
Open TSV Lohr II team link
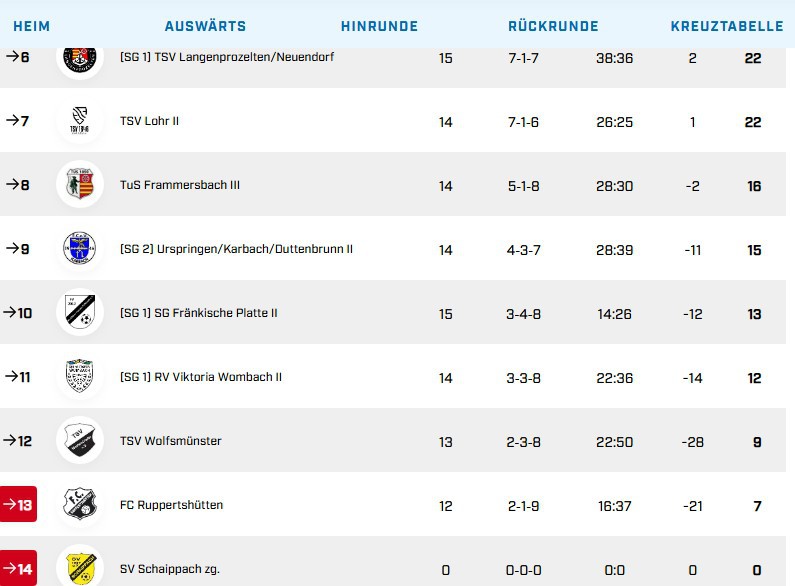[x=149, y=121]
